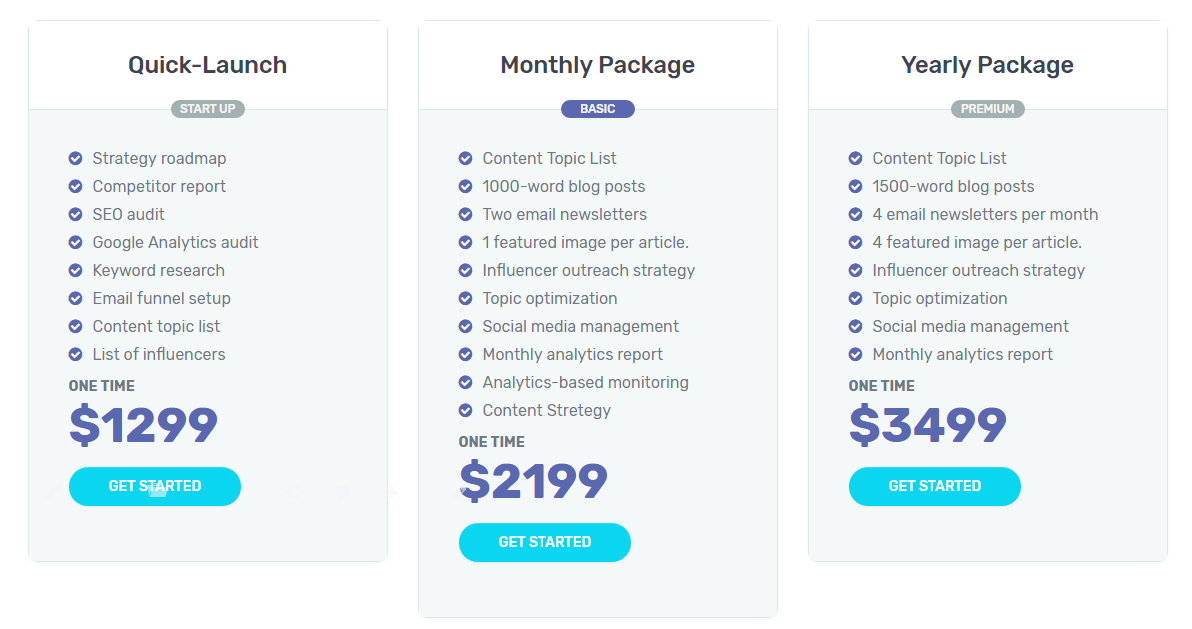This screenshot has height=629, width=1192.
Task: Click the START UP badge
Action: tap(208, 109)
